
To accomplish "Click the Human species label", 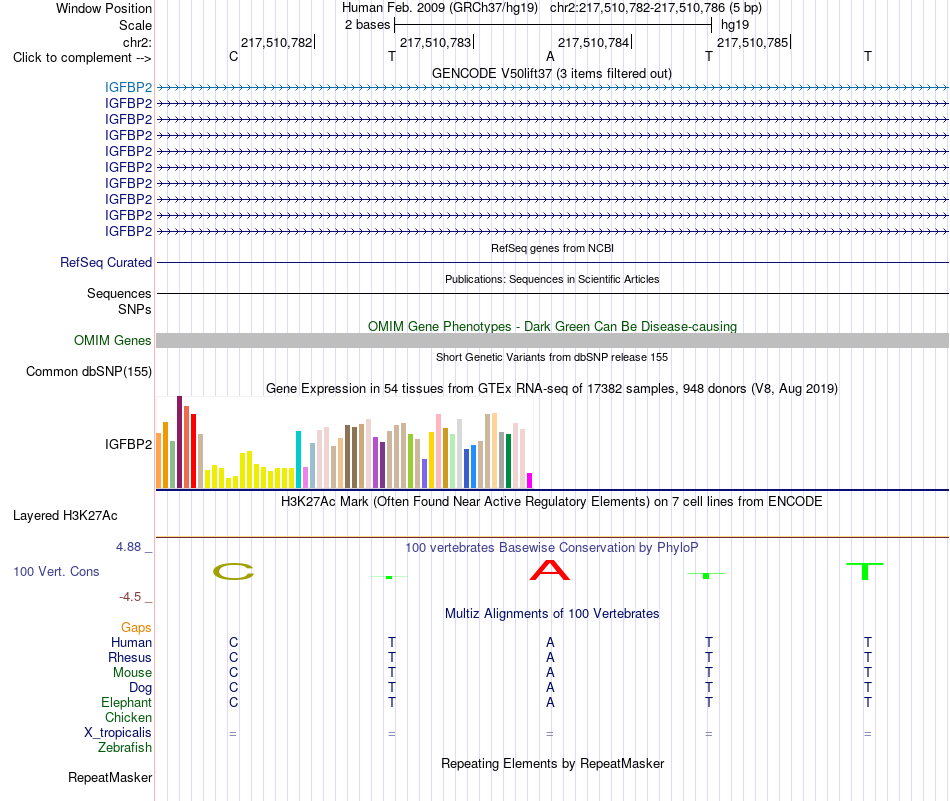I will (131, 642).
